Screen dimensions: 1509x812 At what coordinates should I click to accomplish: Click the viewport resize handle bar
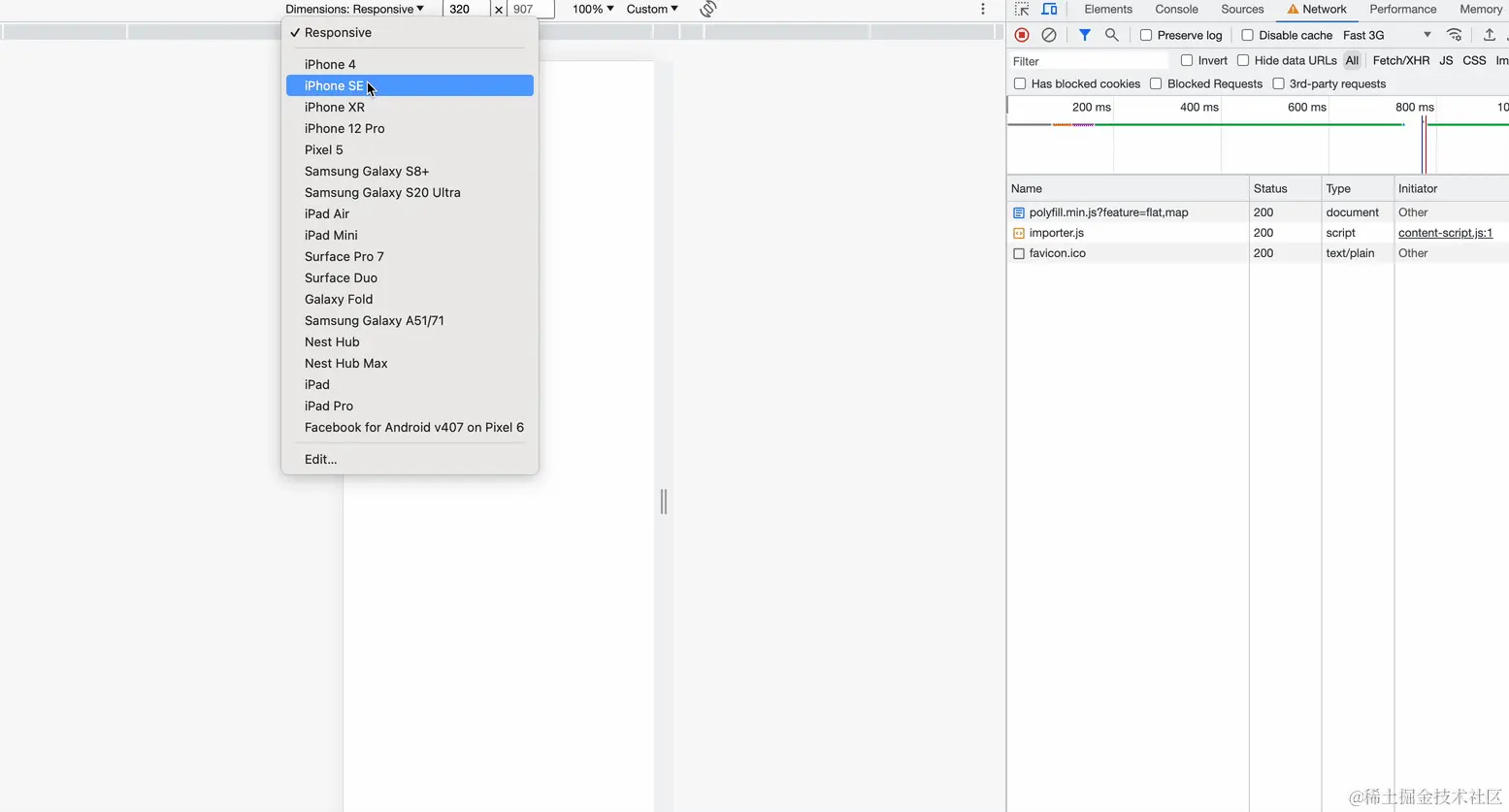[x=664, y=502]
